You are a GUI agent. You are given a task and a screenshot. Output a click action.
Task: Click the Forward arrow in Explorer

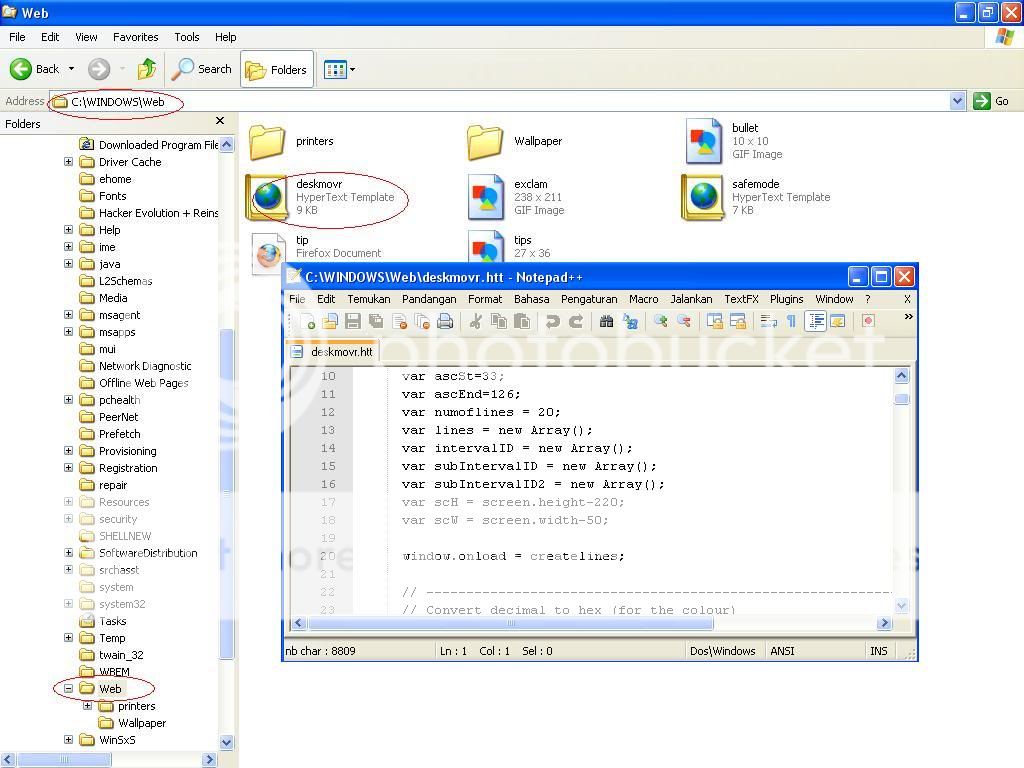[x=99, y=69]
